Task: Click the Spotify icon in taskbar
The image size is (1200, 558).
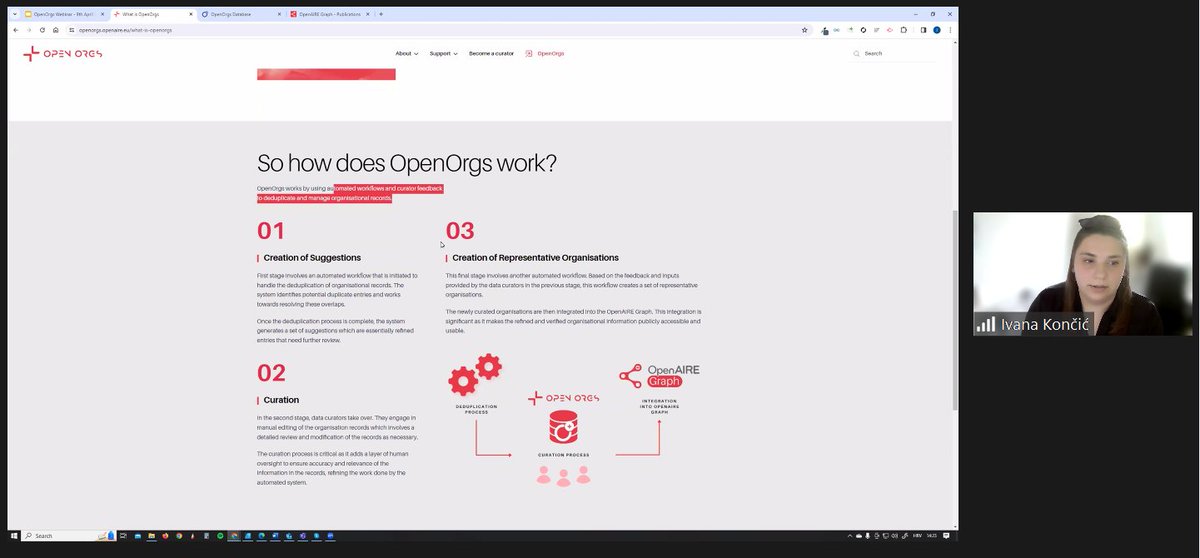Action: (220, 535)
